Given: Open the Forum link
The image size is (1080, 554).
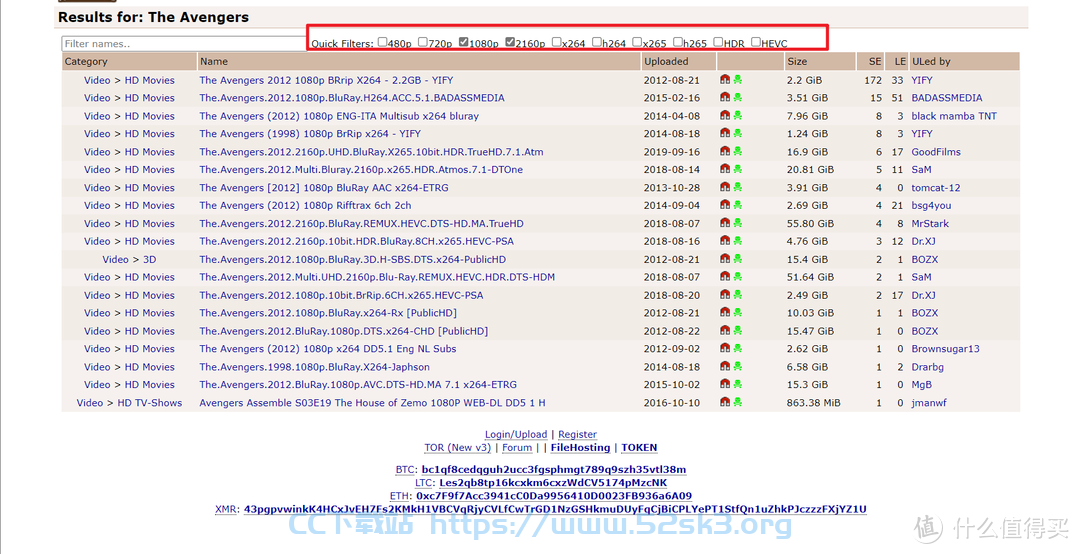Looking at the screenshot, I should (x=517, y=447).
